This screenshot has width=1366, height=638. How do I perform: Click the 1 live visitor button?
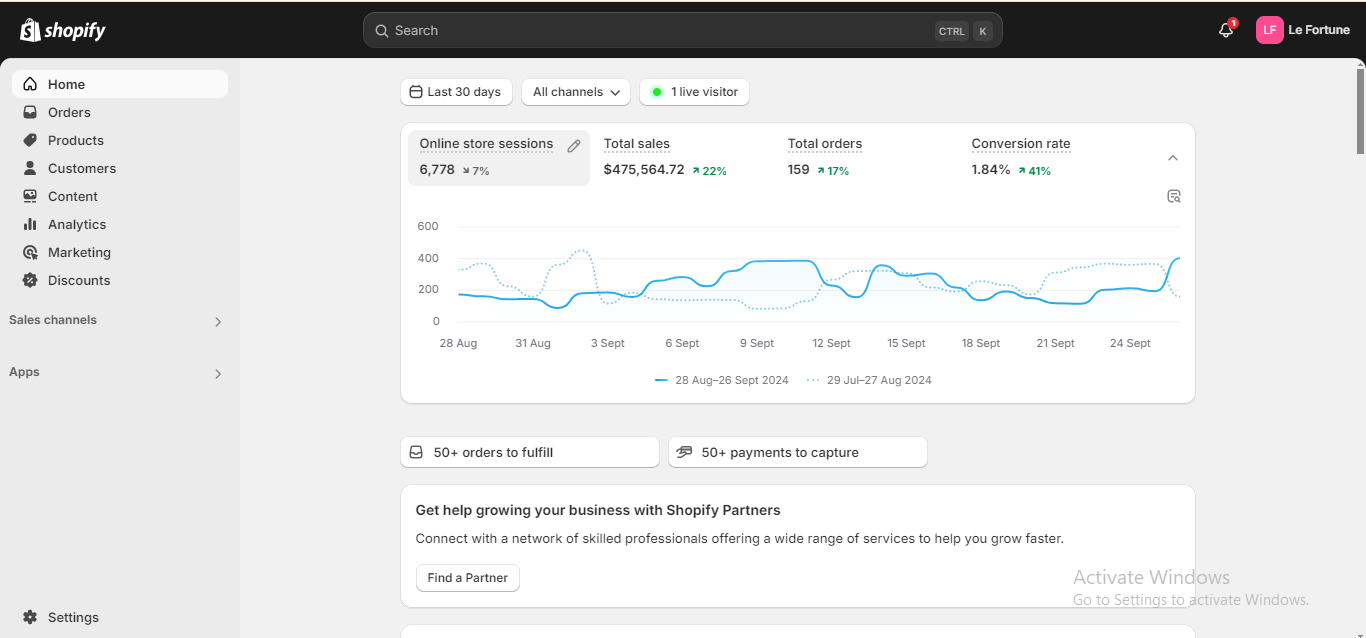coord(694,92)
